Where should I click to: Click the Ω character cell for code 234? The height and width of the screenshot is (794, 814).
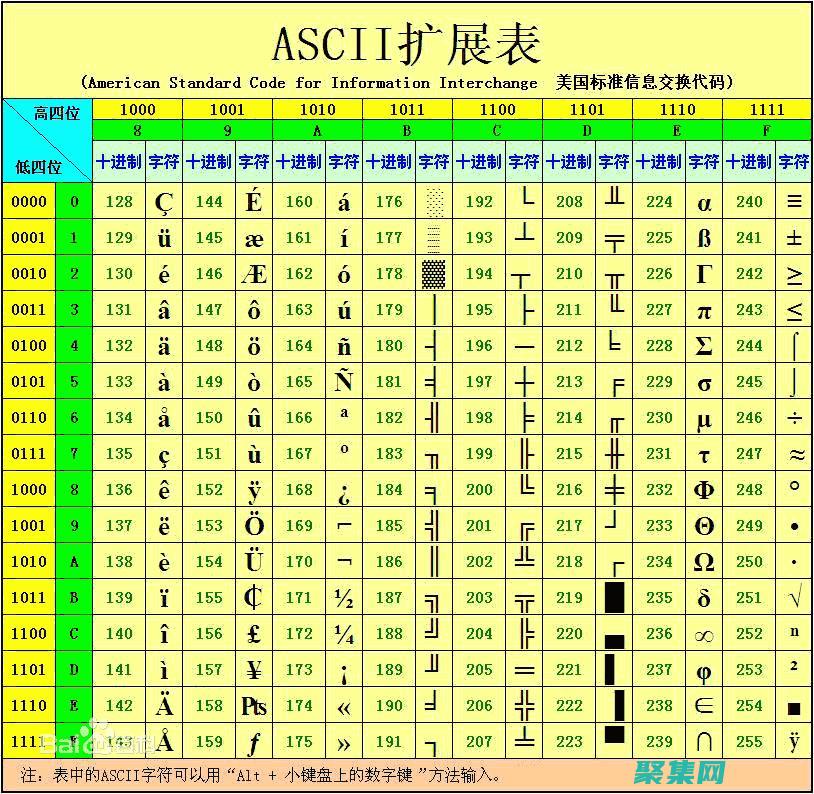pos(704,562)
